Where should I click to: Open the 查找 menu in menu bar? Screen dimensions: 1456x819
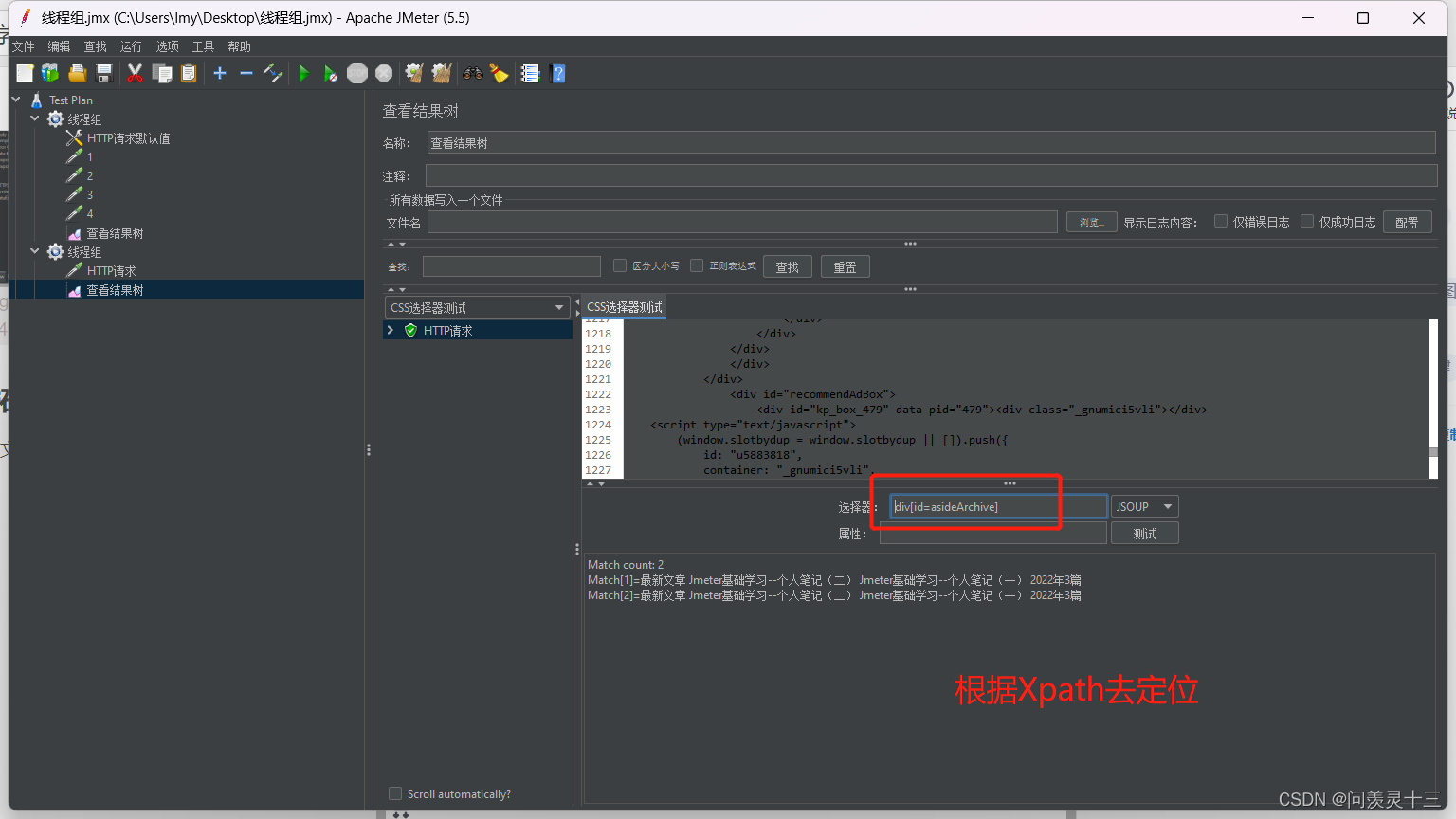(x=96, y=46)
